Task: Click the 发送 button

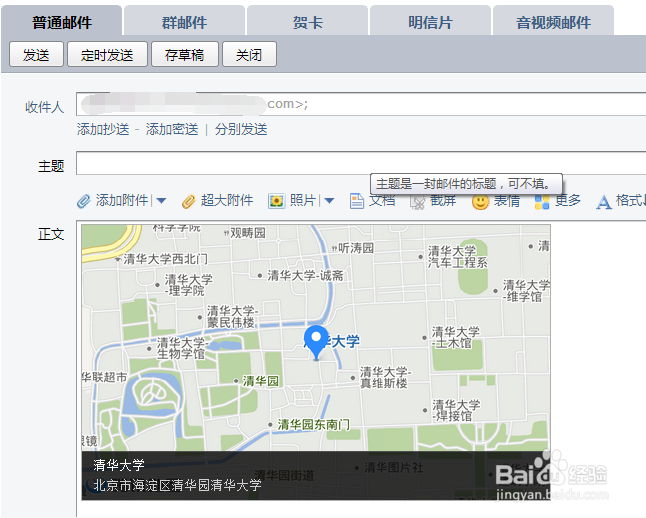Action: pyautogui.click(x=36, y=54)
